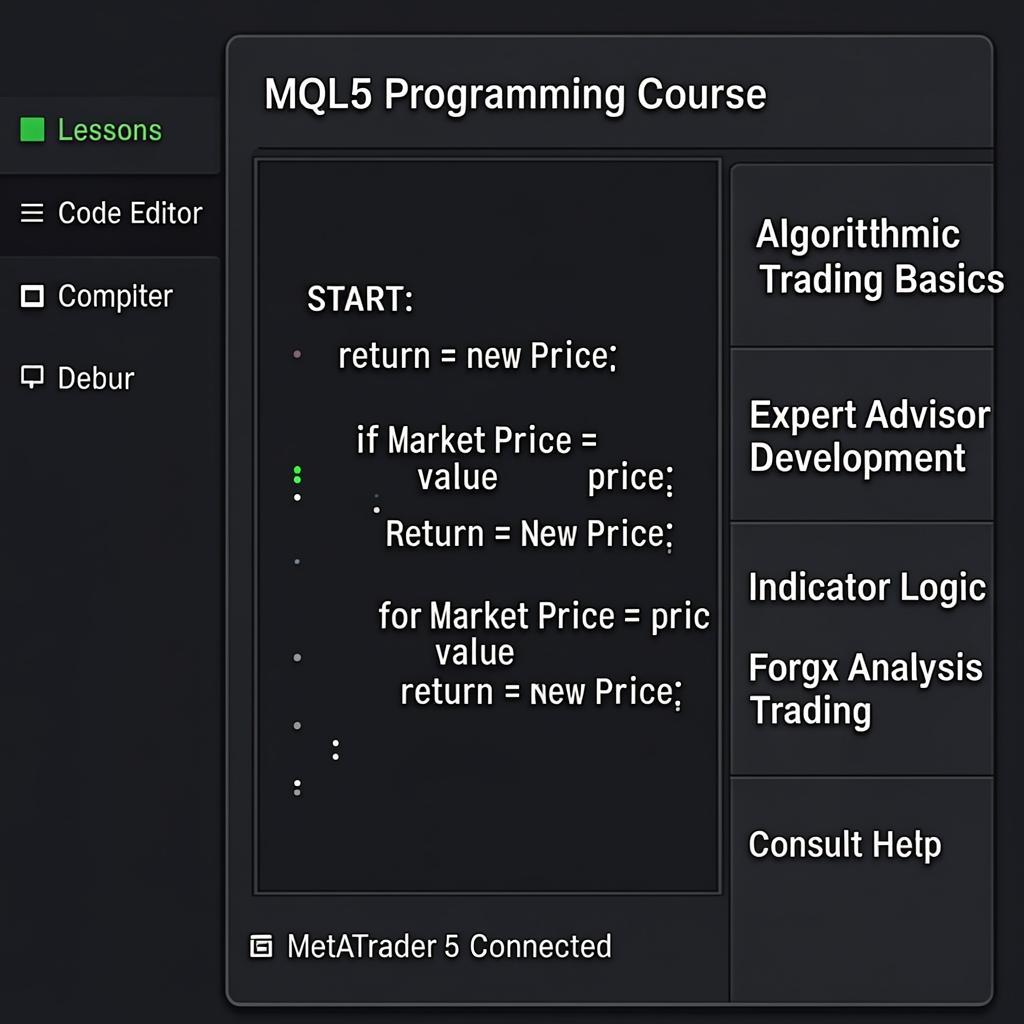Click the green Lessons square icon

pos(33,130)
